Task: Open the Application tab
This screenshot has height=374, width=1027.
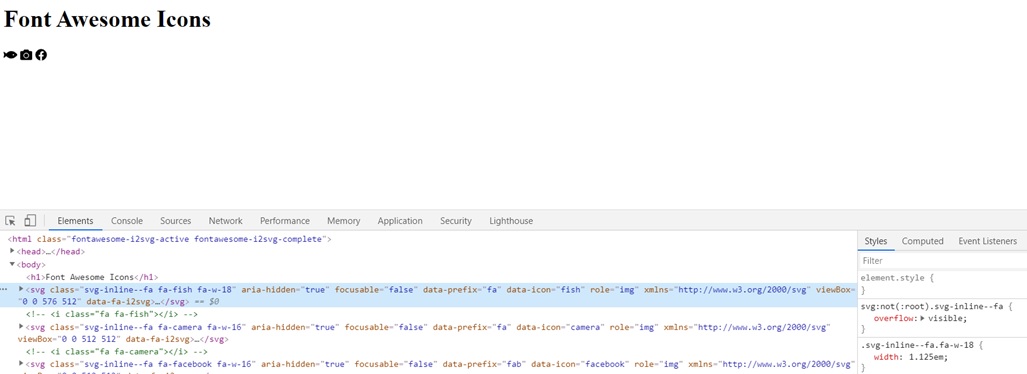Action: point(400,221)
